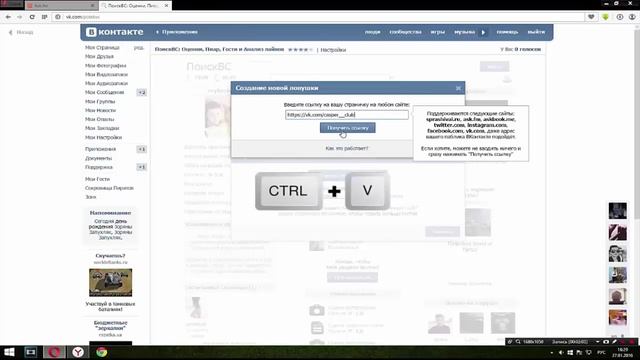Open Приложения in left sidebar

[100, 149]
